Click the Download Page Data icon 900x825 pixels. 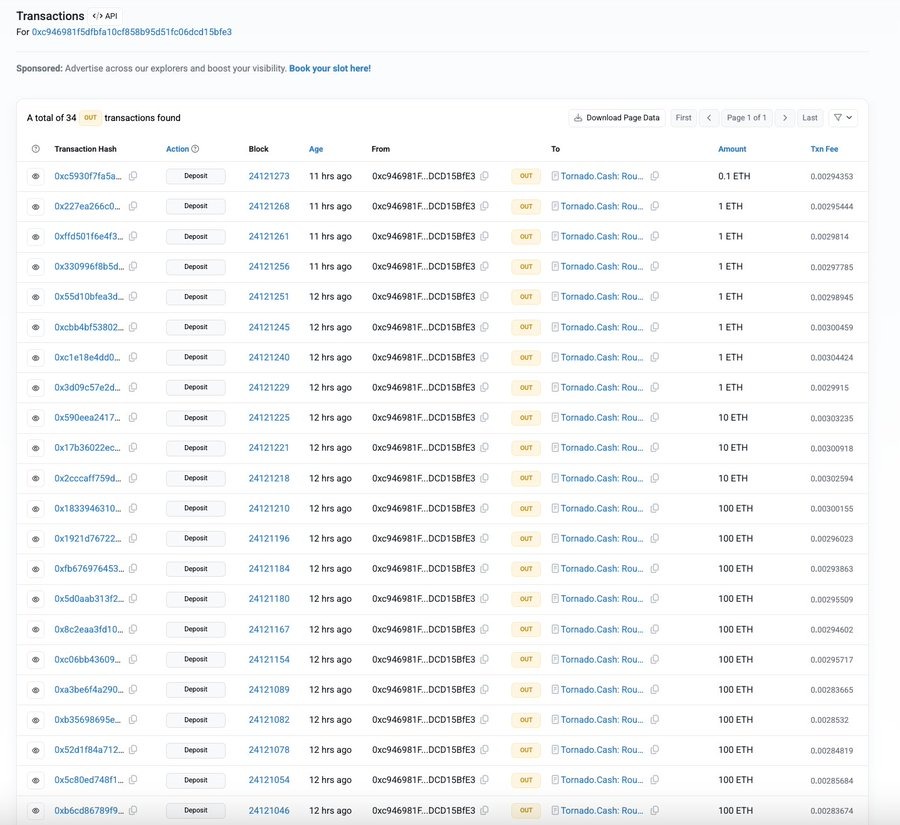click(x=577, y=117)
